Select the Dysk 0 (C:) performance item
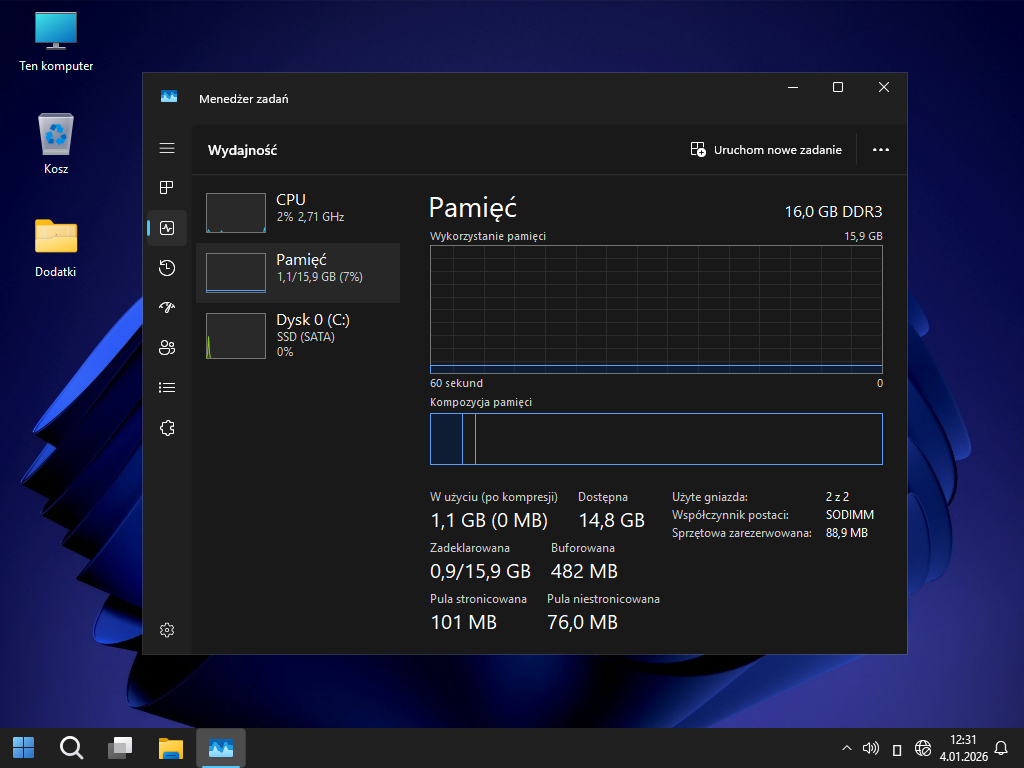 pyautogui.click(x=297, y=334)
